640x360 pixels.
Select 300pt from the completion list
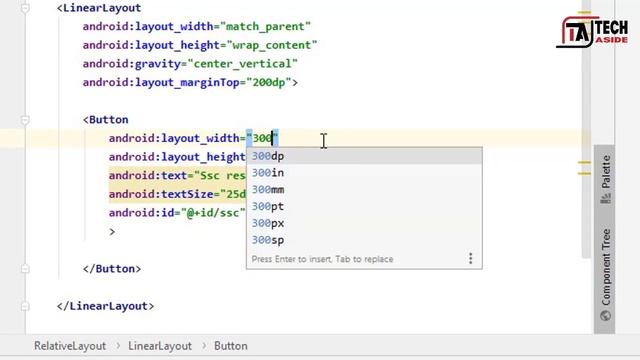click(364, 207)
